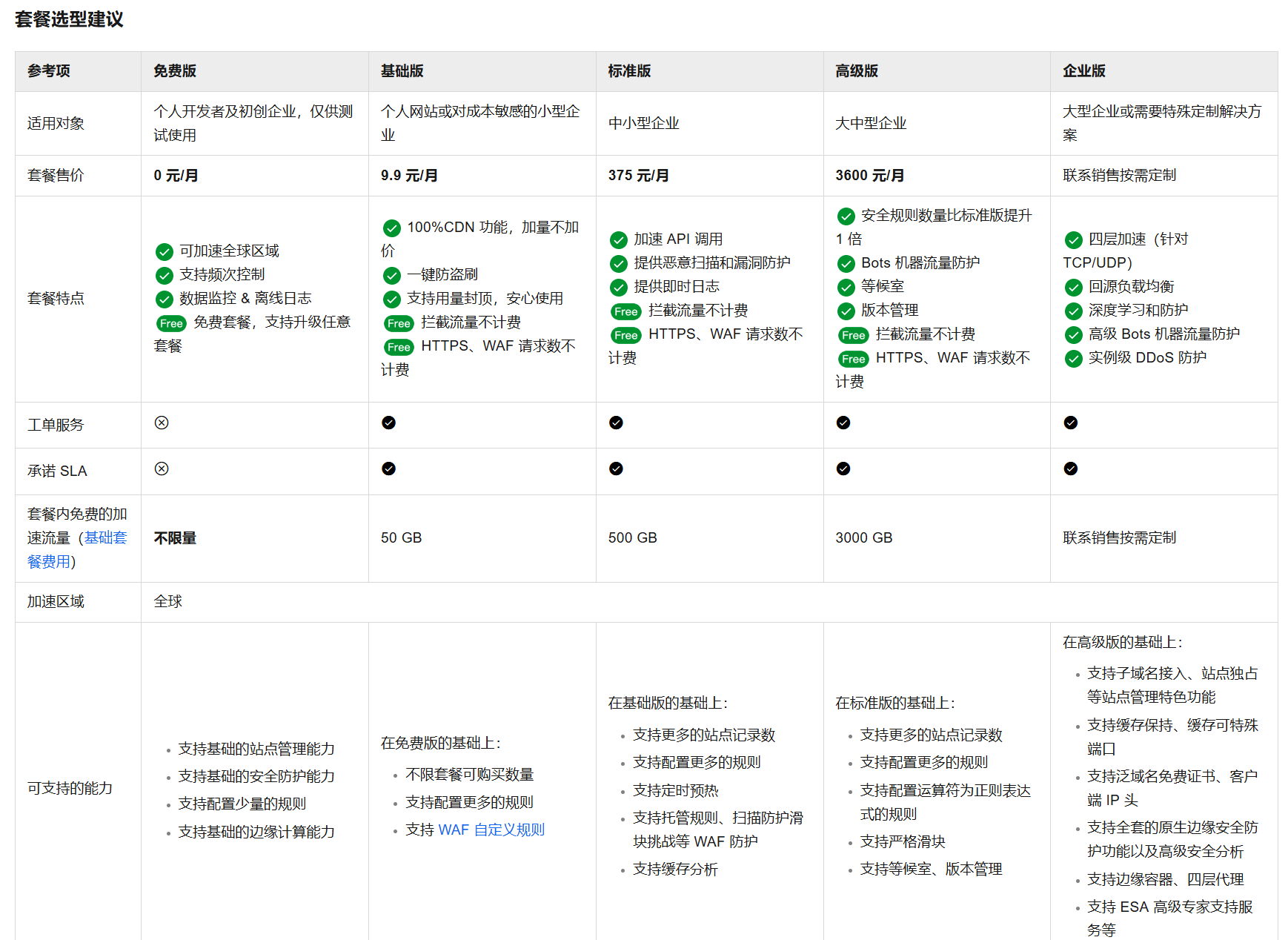
Task: Click the cross icon for 工单服务 in 免费版
Action: click(x=162, y=423)
